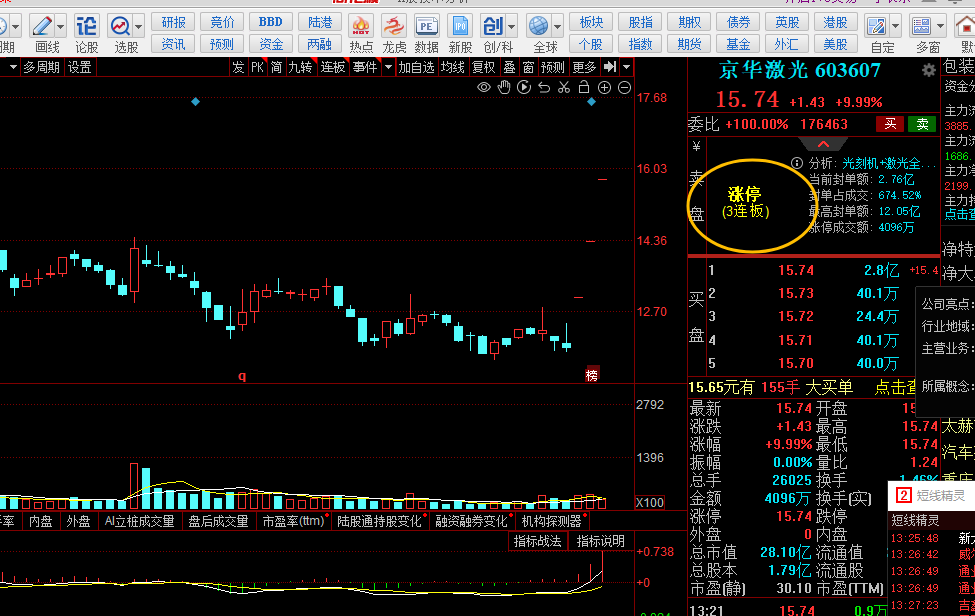Click the 研报 research report button
The height and width of the screenshot is (616, 975).
pos(173,22)
